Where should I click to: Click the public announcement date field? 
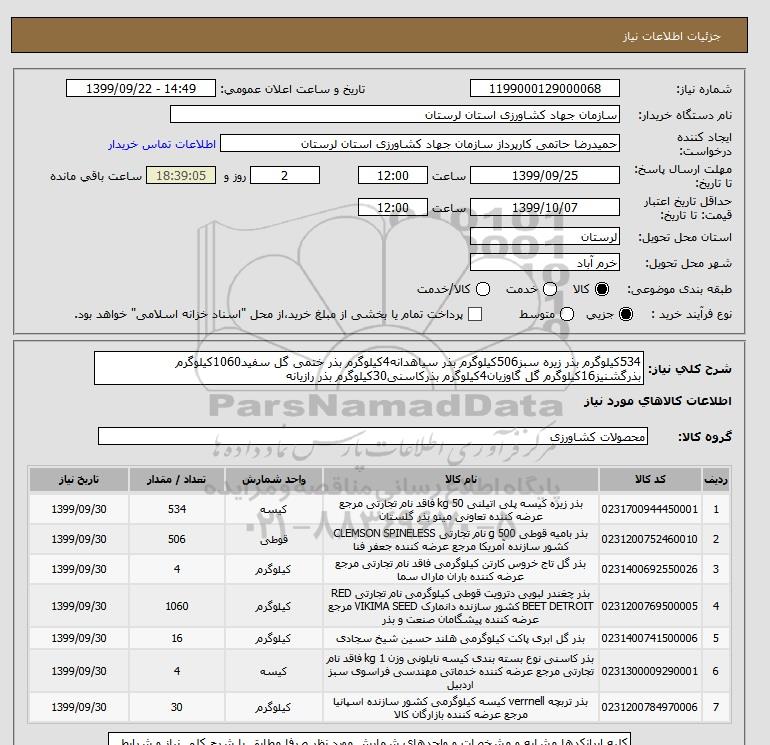[x=141, y=88]
